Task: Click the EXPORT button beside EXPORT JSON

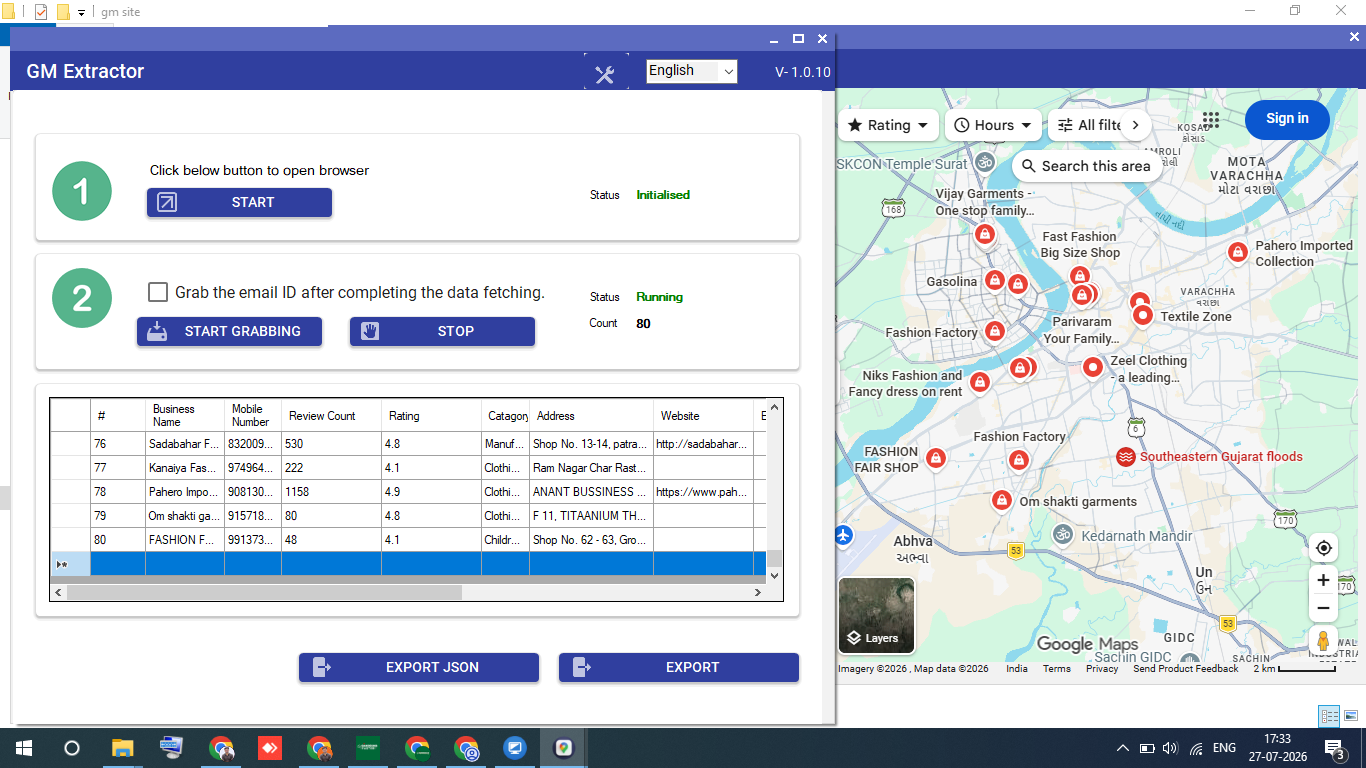Action: click(x=679, y=667)
